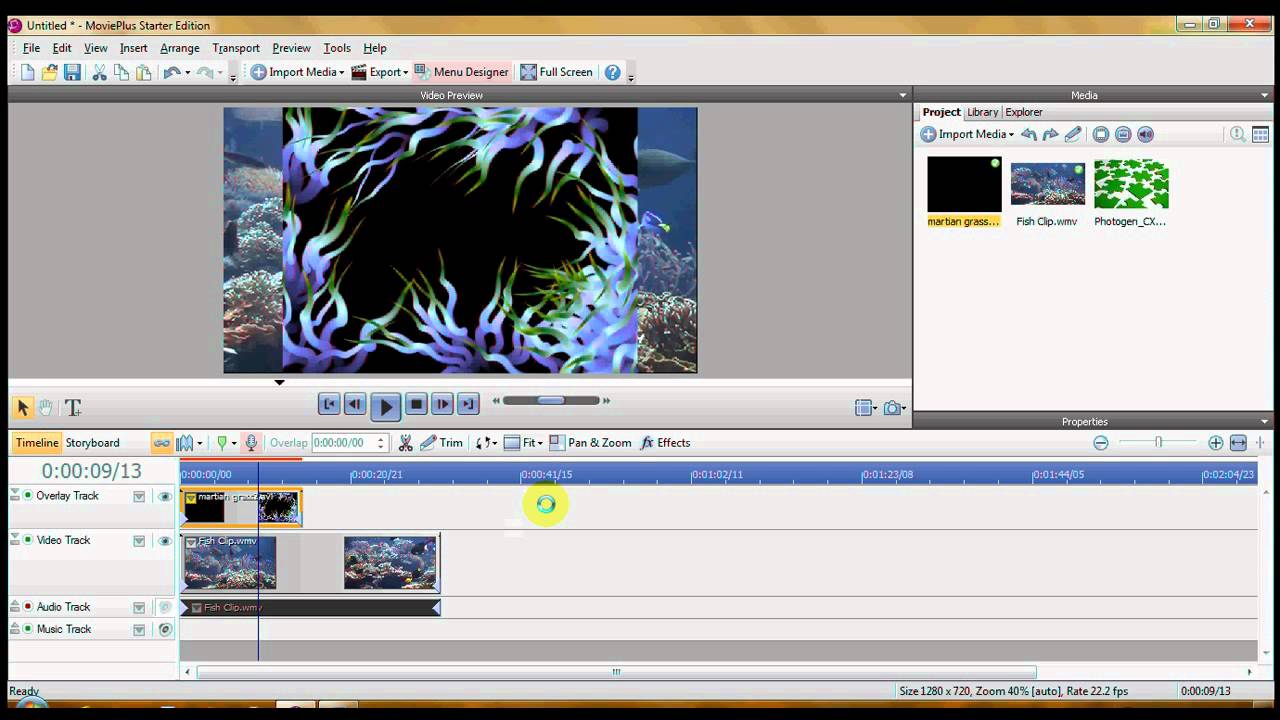The width and height of the screenshot is (1280, 720).
Task: Toggle the red enable dot on Audio Track
Action: [28, 607]
